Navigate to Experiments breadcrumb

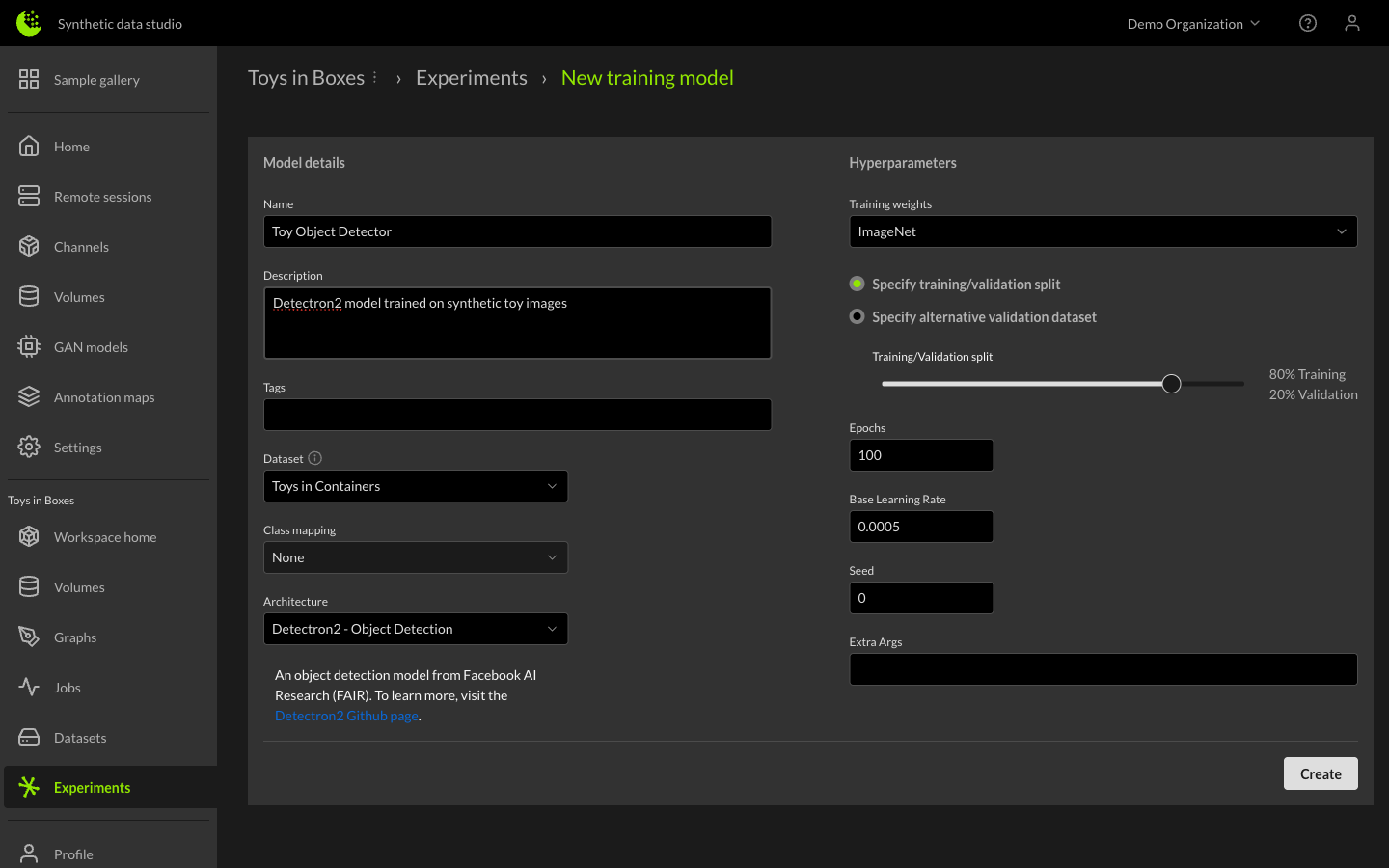(x=471, y=78)
